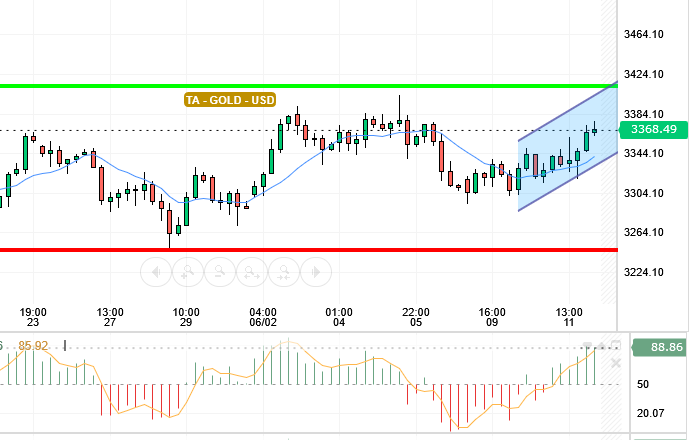693x440 pixels.
Task: Close the oscillator panel with the X
Action: click(616, 363)
